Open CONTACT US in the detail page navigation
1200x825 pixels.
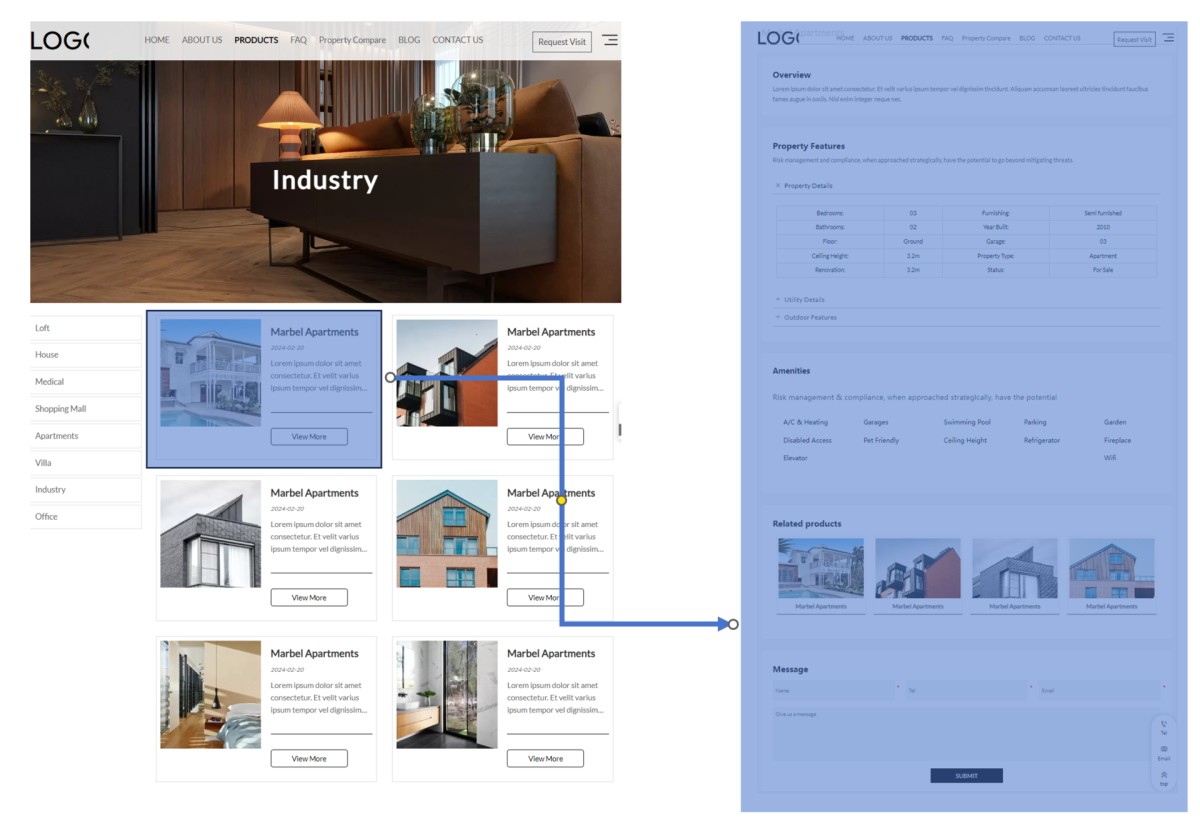[x=1062, y=38]
